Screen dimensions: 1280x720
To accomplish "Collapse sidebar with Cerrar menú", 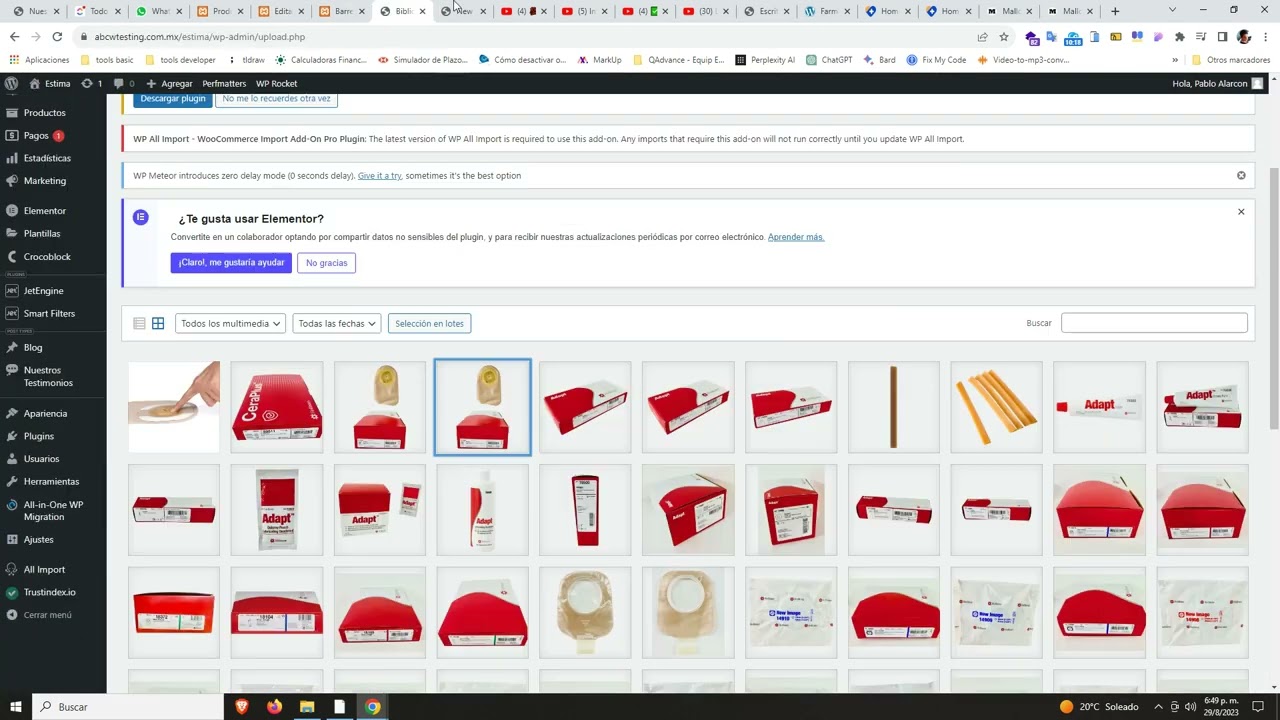I will 47,615.
